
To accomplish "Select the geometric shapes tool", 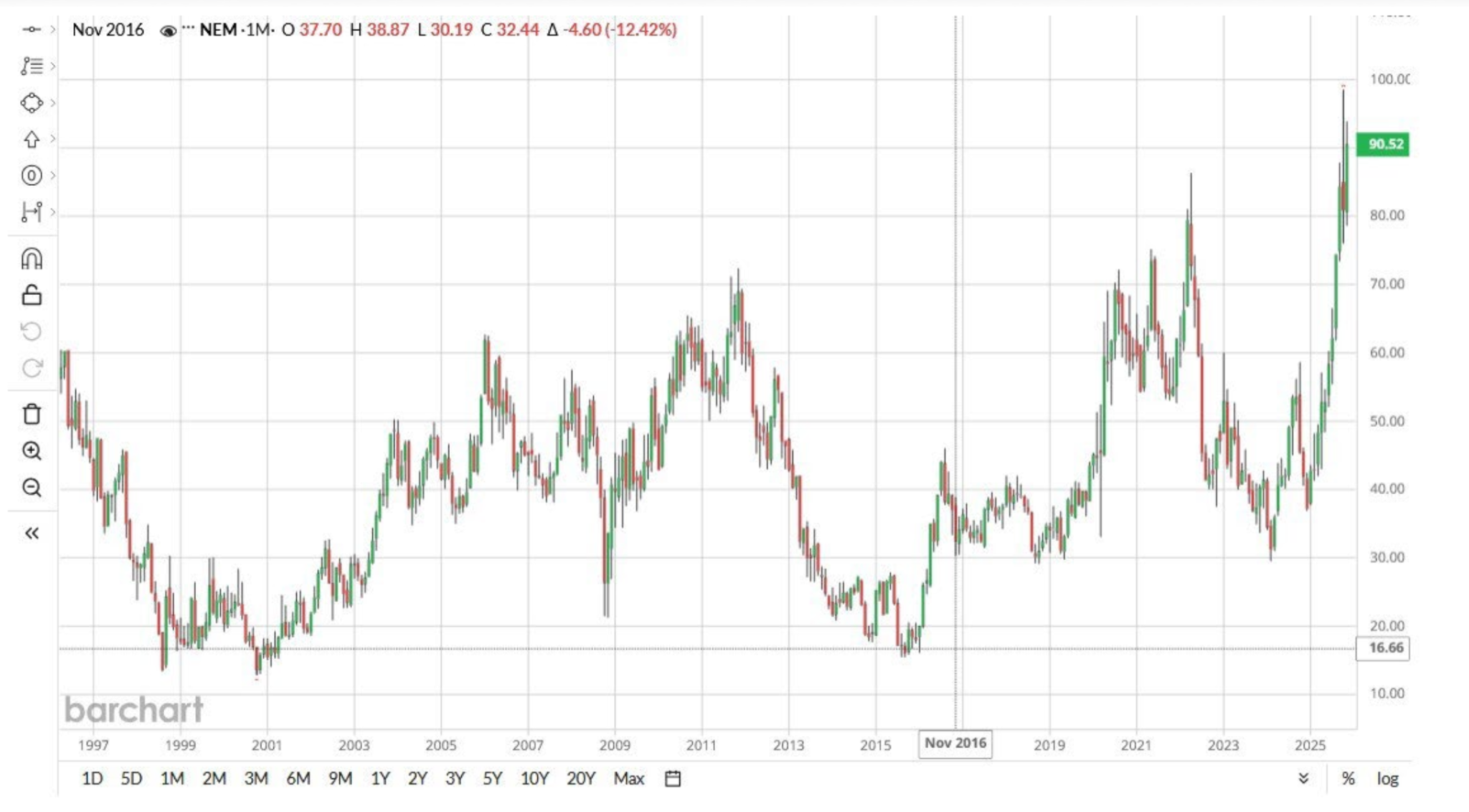I will [33, 103].
